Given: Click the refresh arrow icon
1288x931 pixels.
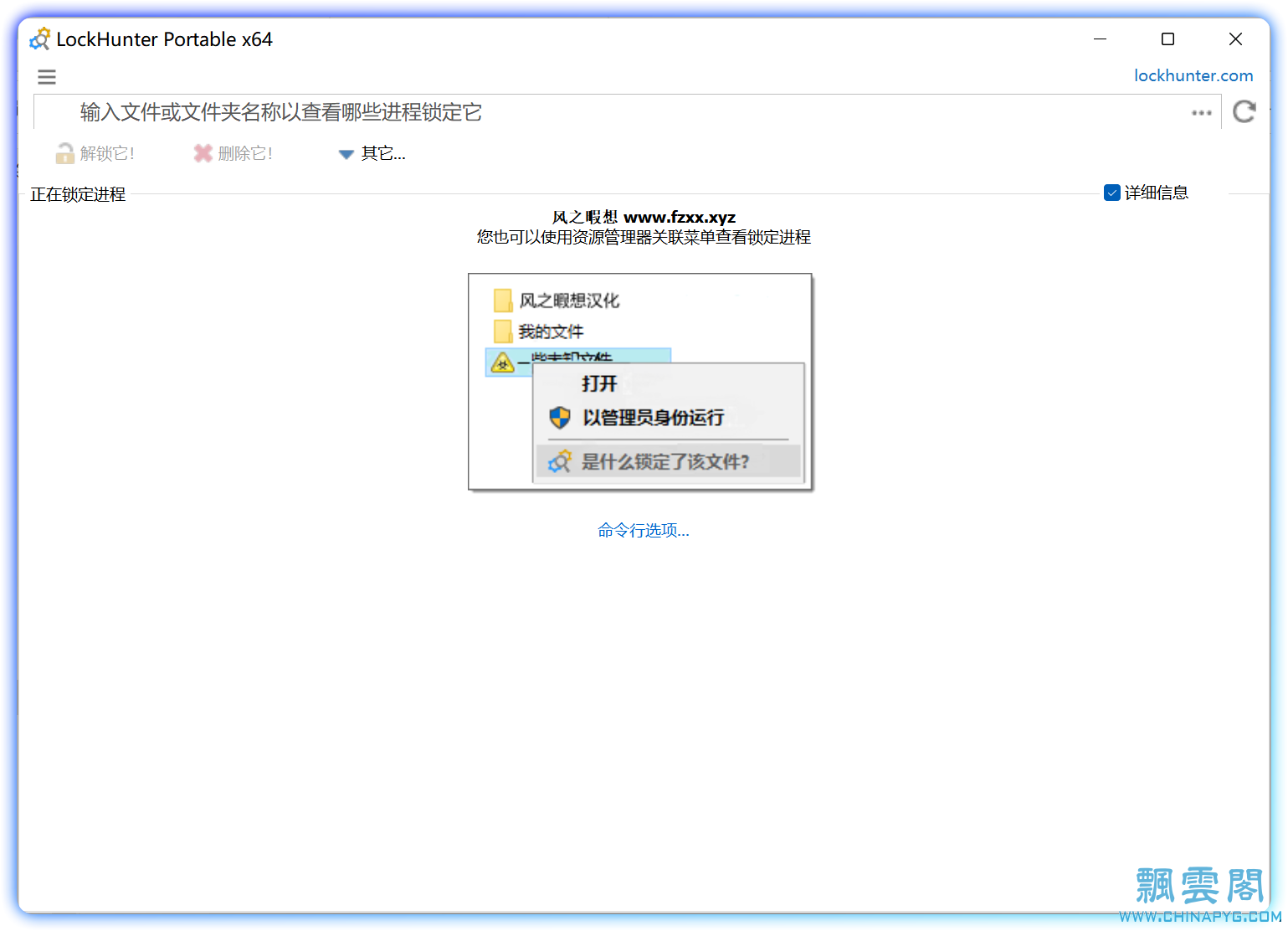Looking at the screenshot, I should pos(1244,111).
